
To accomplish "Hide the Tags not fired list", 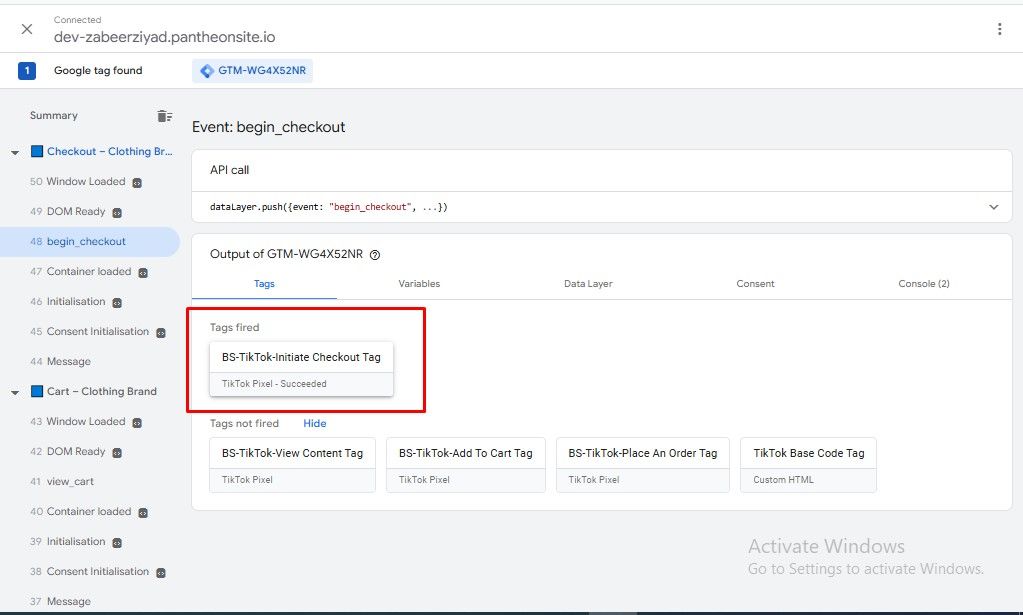I will [314, 424].
